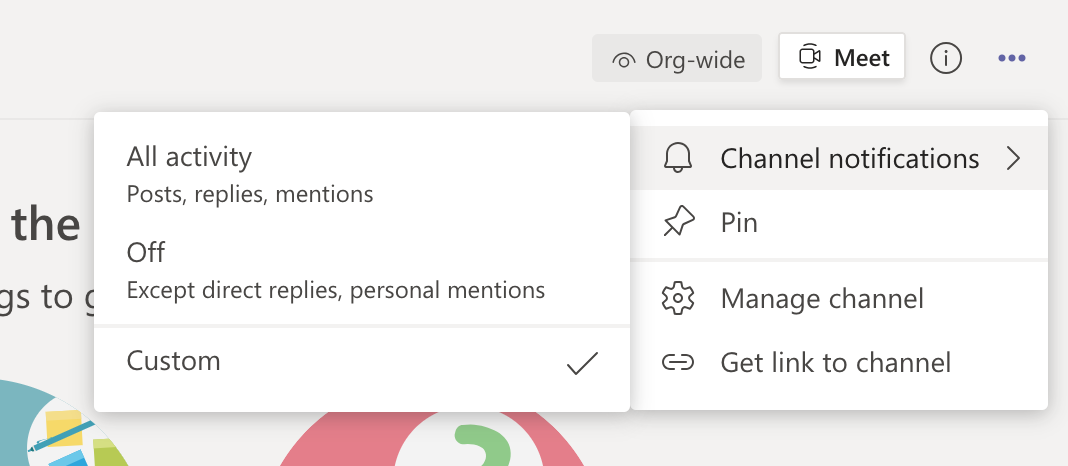Click the chain link icon
The image size is (1068, 466).
tap(678, 362)
